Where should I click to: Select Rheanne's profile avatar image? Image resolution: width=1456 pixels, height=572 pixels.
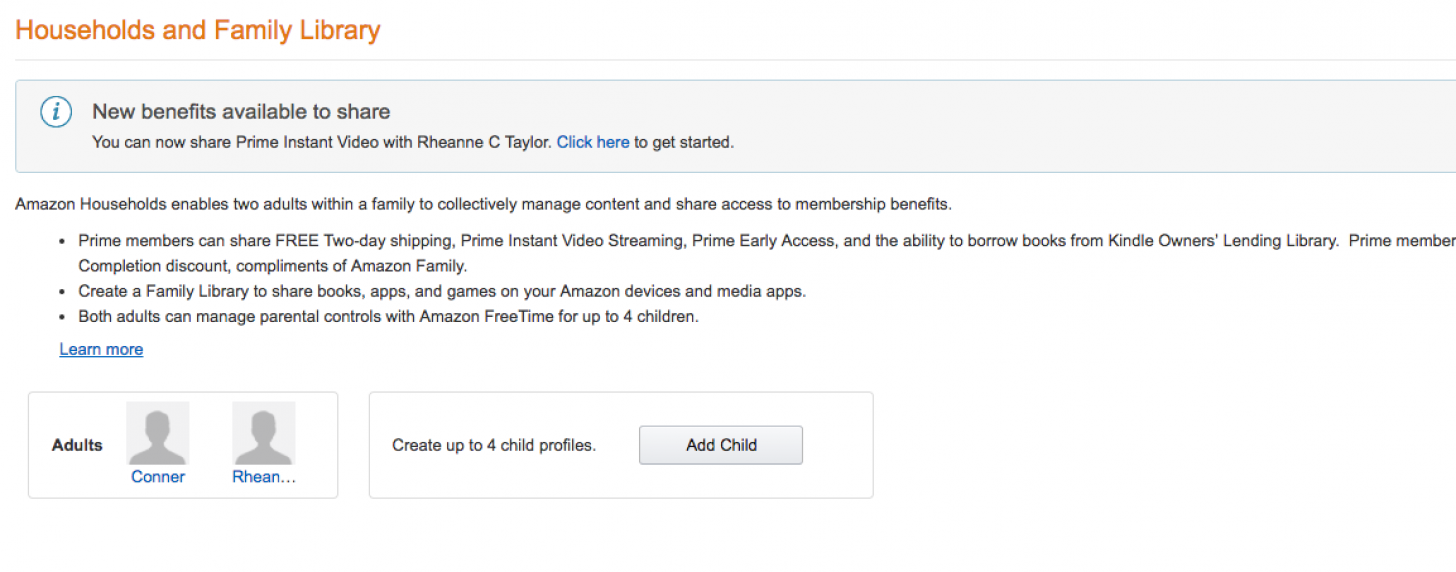coord(264,433)
